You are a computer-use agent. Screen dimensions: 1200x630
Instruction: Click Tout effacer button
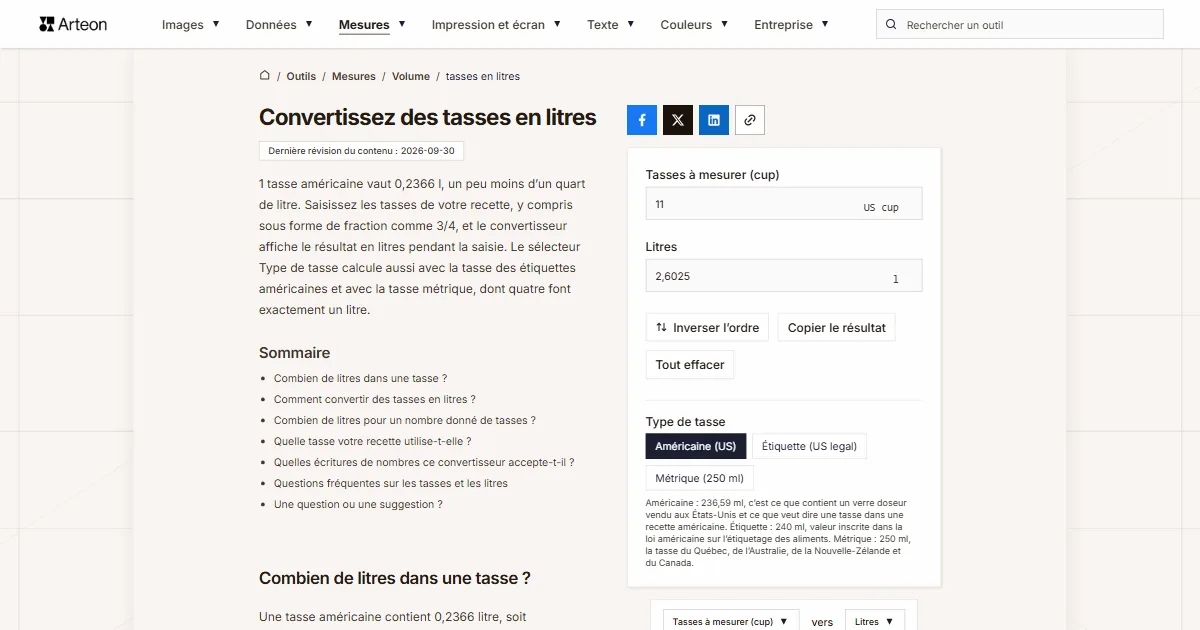(x=690, y=364)
